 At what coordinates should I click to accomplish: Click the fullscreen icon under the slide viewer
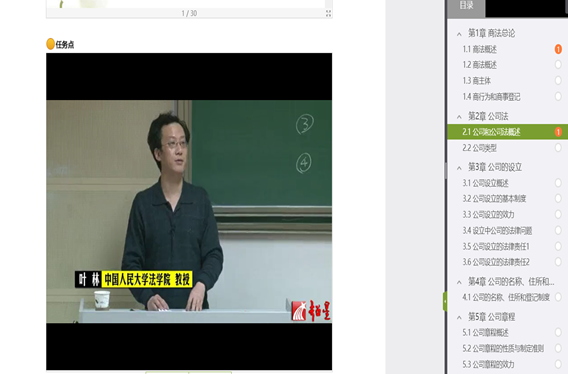[328, 13]
